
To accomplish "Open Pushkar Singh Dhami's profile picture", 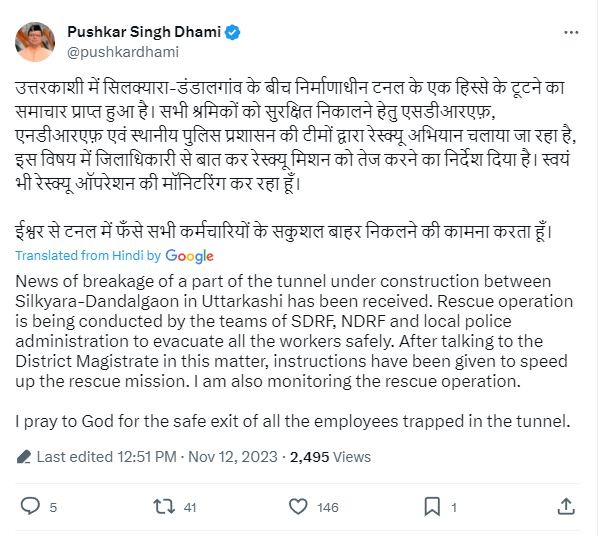I will pos(35,40).
